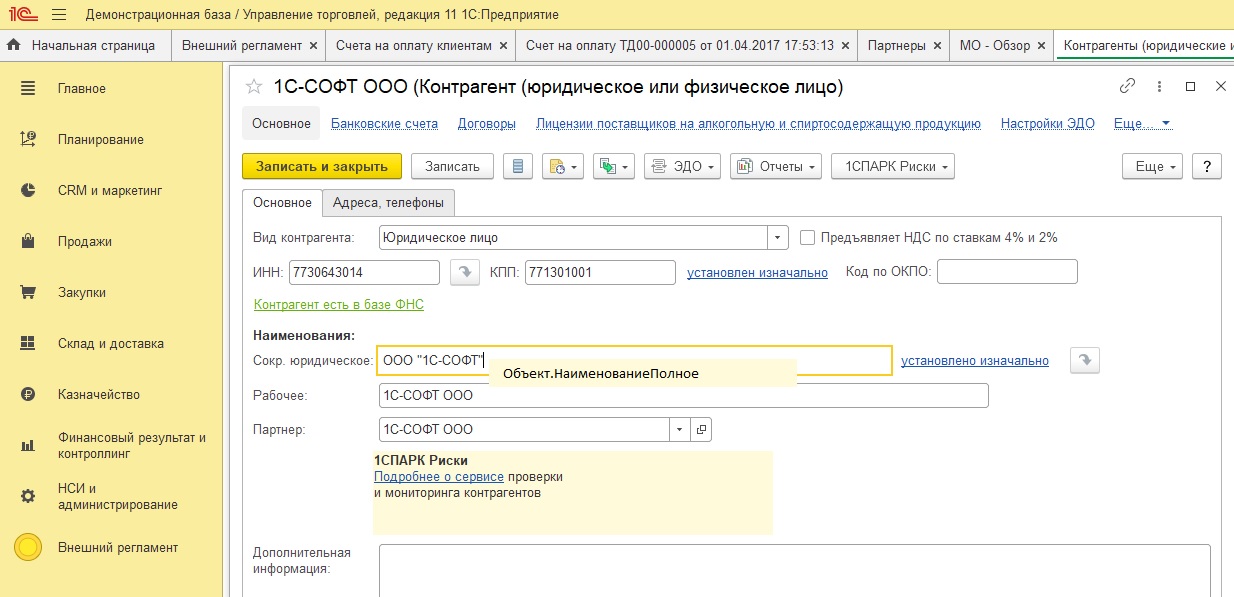Select the Основное tab above Вид контрагента
This screenshot has height=597, width=1234.
click(x=282, y=202)
